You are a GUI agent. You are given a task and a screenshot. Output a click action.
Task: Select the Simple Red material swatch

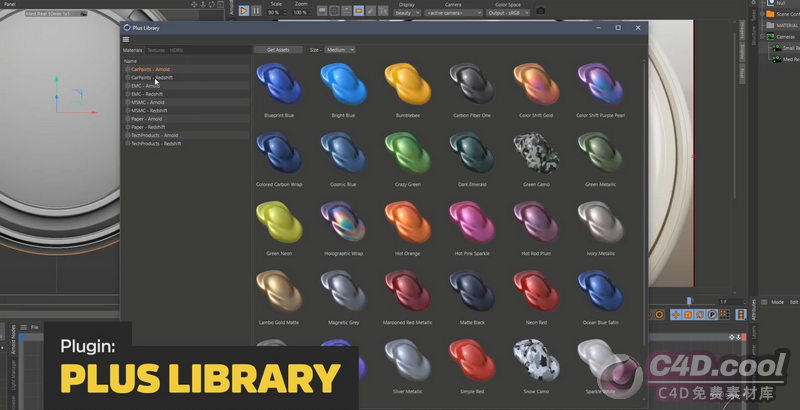tap(472, 360)
